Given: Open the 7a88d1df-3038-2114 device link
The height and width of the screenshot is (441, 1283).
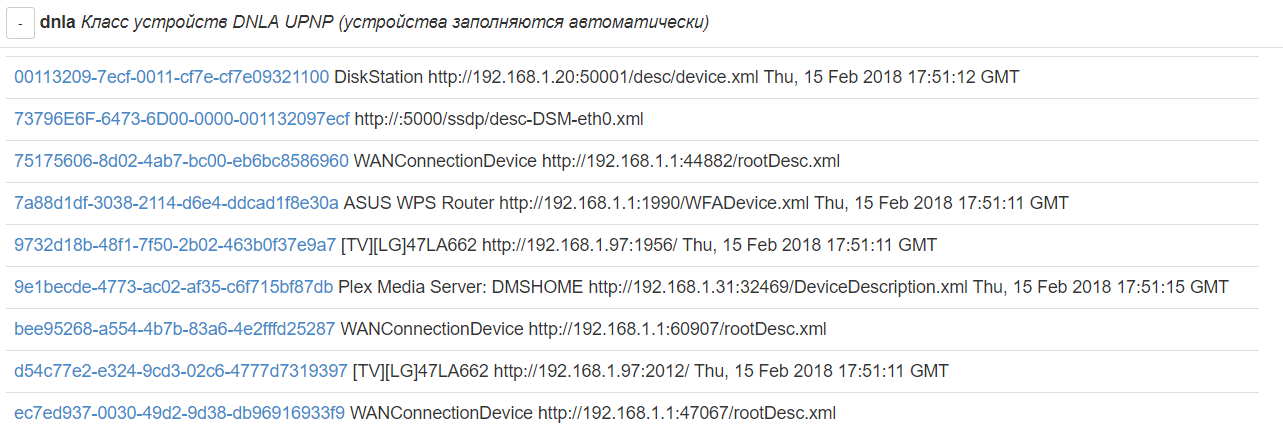Looking at the screenshot, I should pyautogui.click(x=176, y=203).
